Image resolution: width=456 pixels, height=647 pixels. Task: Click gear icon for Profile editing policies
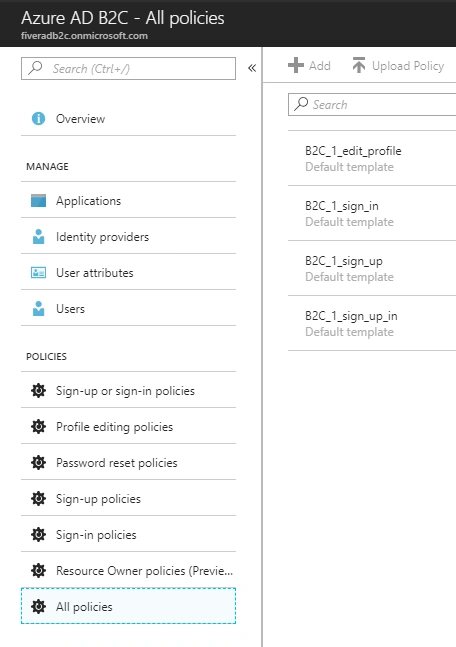point(38,426)
